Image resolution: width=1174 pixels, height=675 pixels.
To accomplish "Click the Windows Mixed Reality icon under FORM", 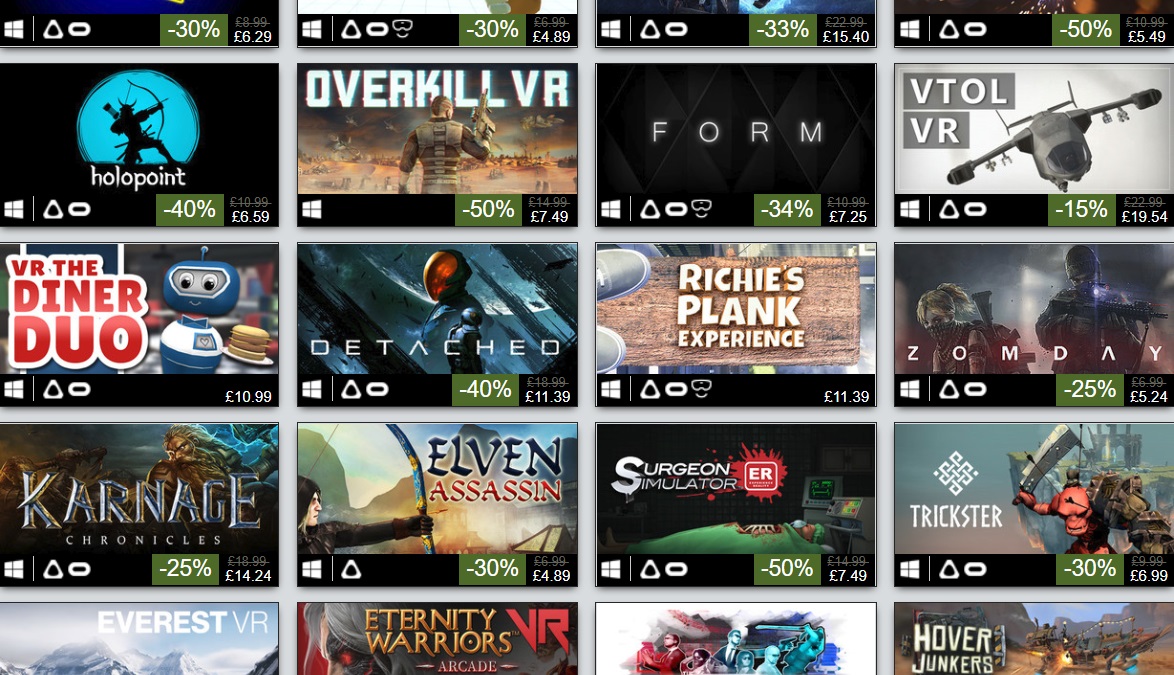I will (x=701, y=209).
